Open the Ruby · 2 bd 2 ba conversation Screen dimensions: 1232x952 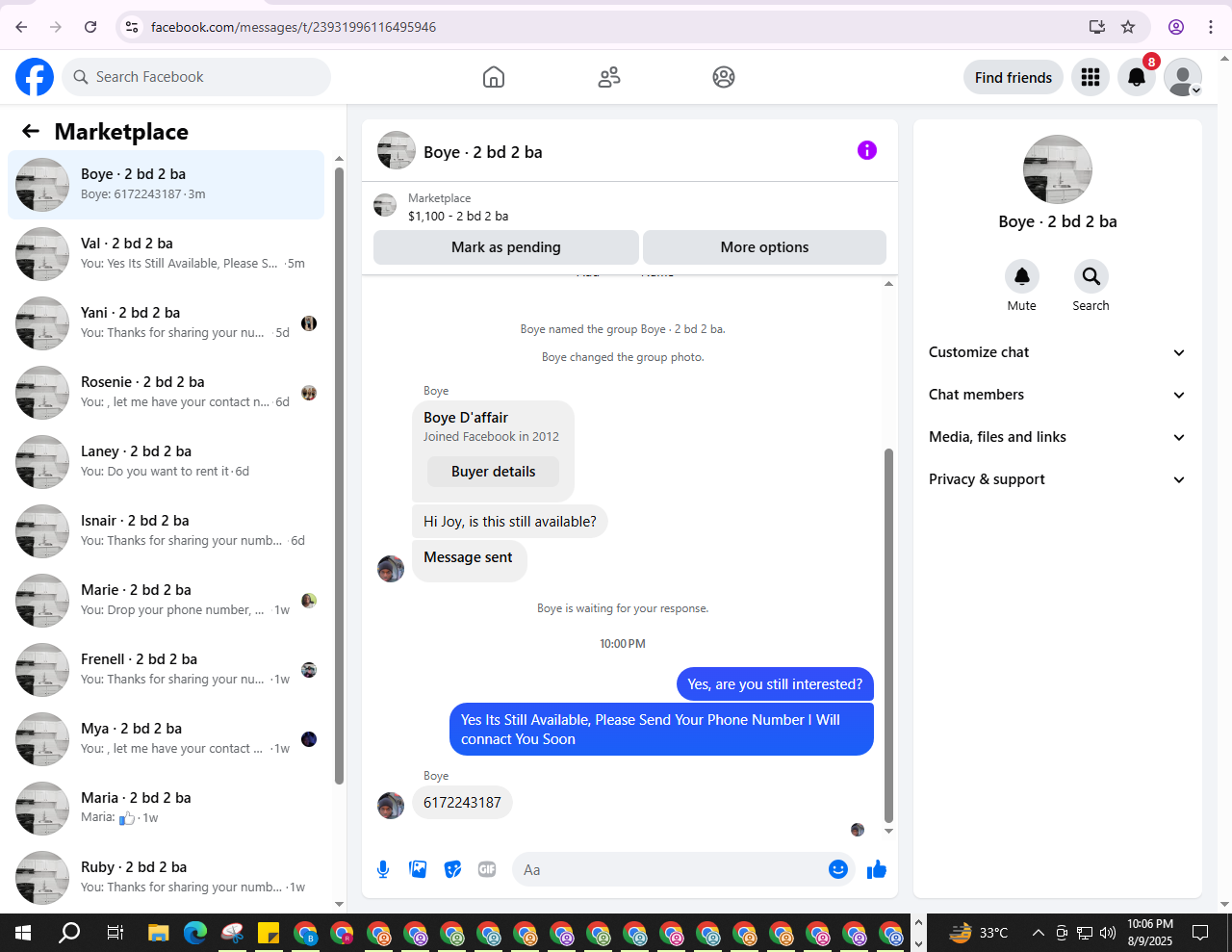(x=166, y=878)
